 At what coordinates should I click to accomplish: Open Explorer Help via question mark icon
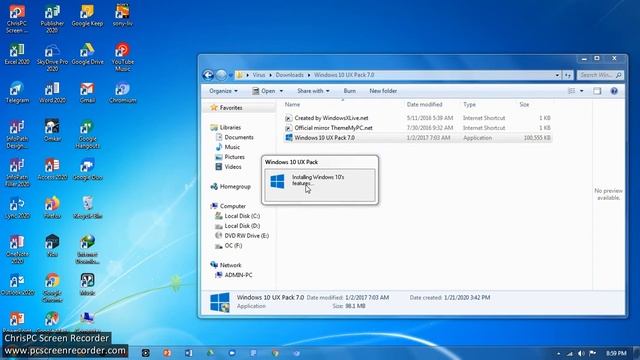pyautogui.click(x=614, y=91)
